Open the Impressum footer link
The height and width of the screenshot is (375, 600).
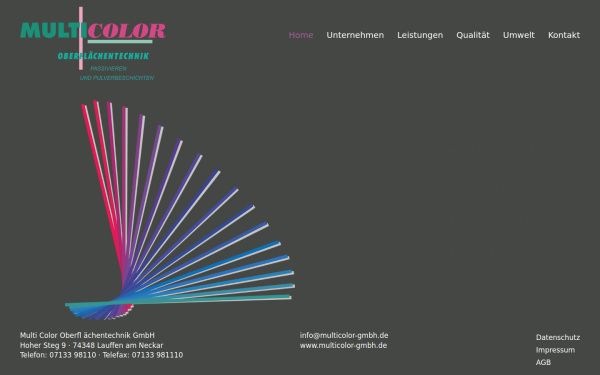pos(555,350)
